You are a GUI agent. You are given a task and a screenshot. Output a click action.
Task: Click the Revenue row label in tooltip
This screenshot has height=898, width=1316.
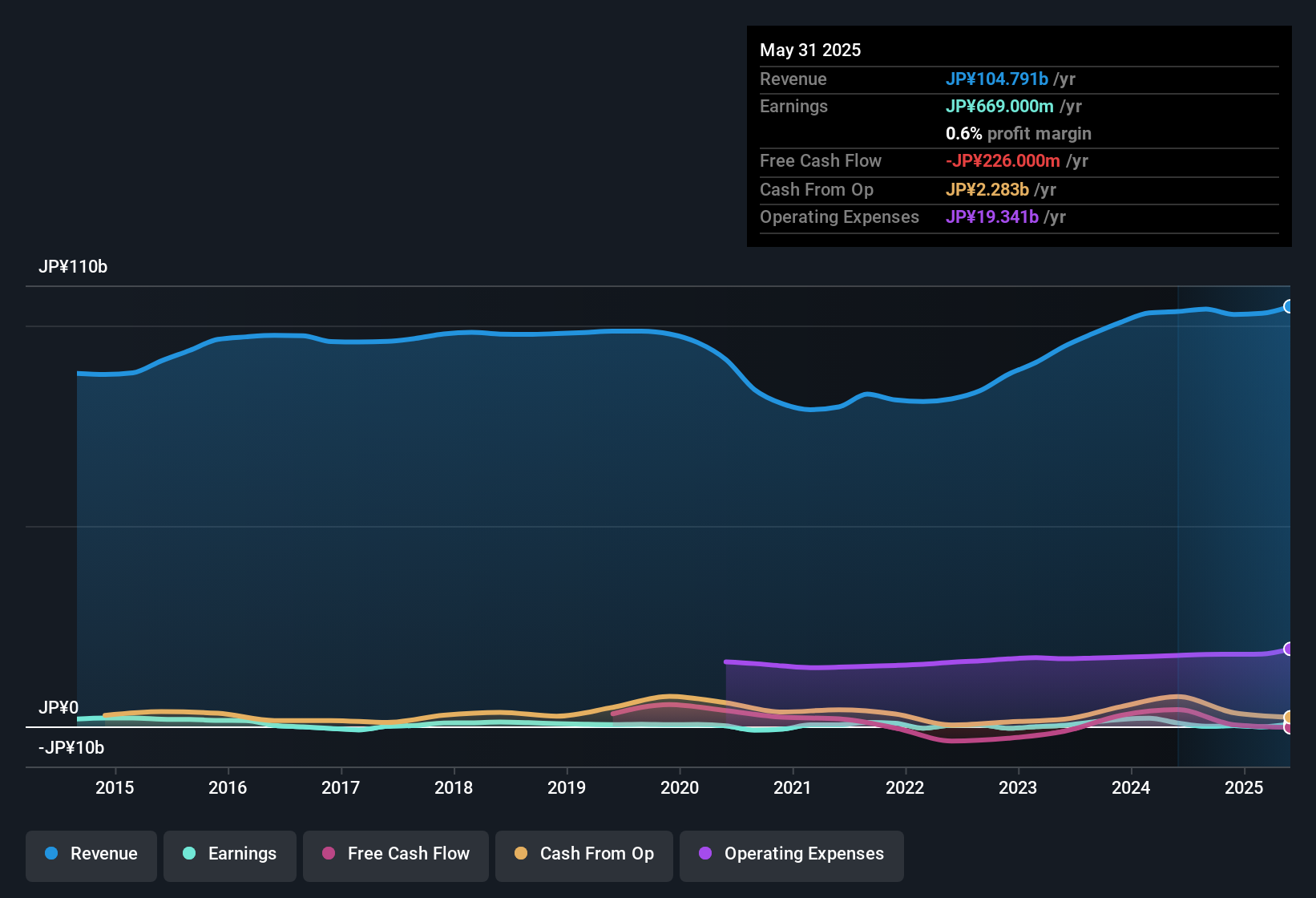(793, 79)
